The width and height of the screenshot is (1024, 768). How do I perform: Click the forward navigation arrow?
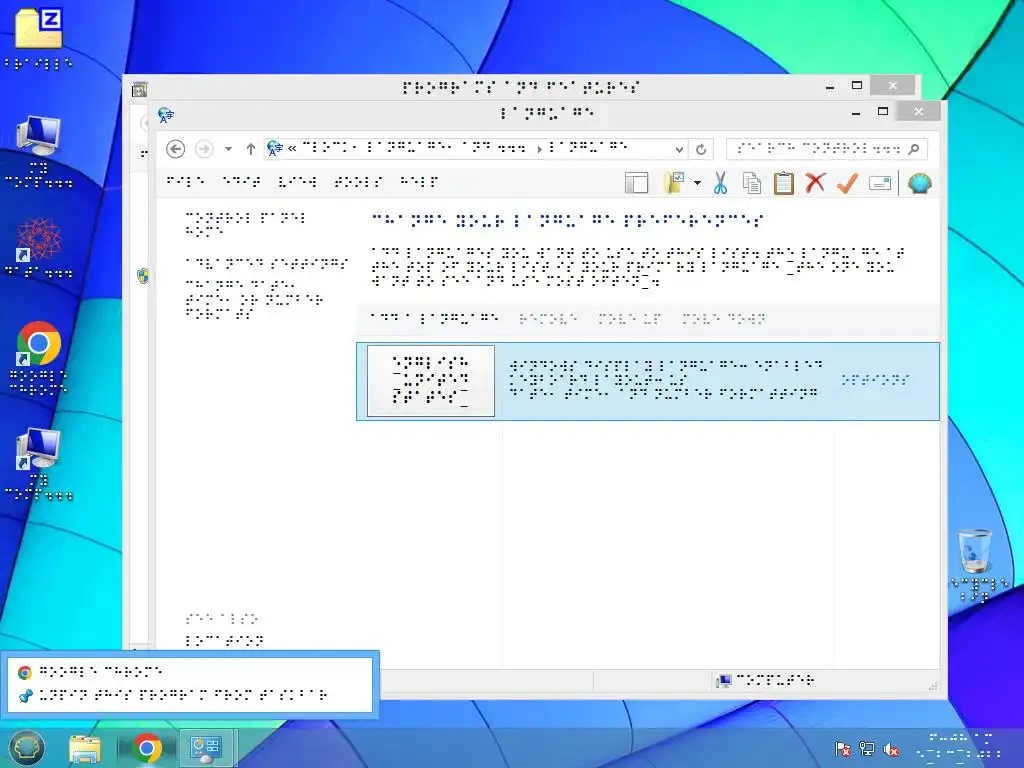[x=204, y=149]
